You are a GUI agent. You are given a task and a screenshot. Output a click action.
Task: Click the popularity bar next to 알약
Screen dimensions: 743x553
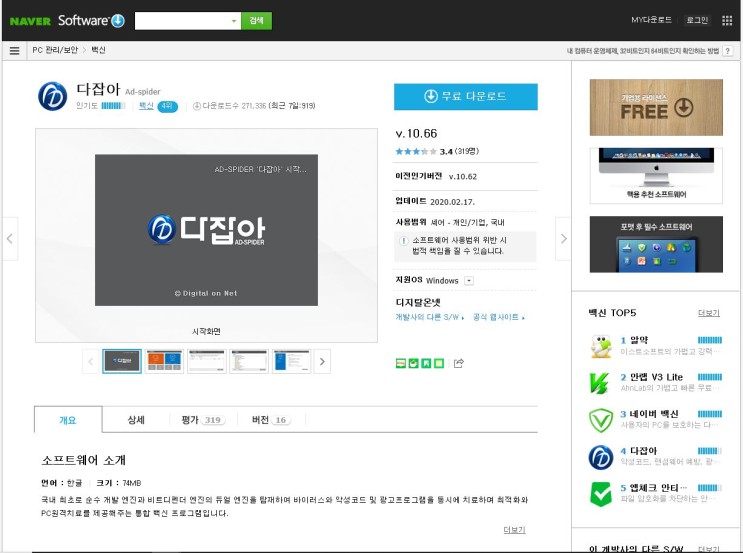click(x=710, y=340)
